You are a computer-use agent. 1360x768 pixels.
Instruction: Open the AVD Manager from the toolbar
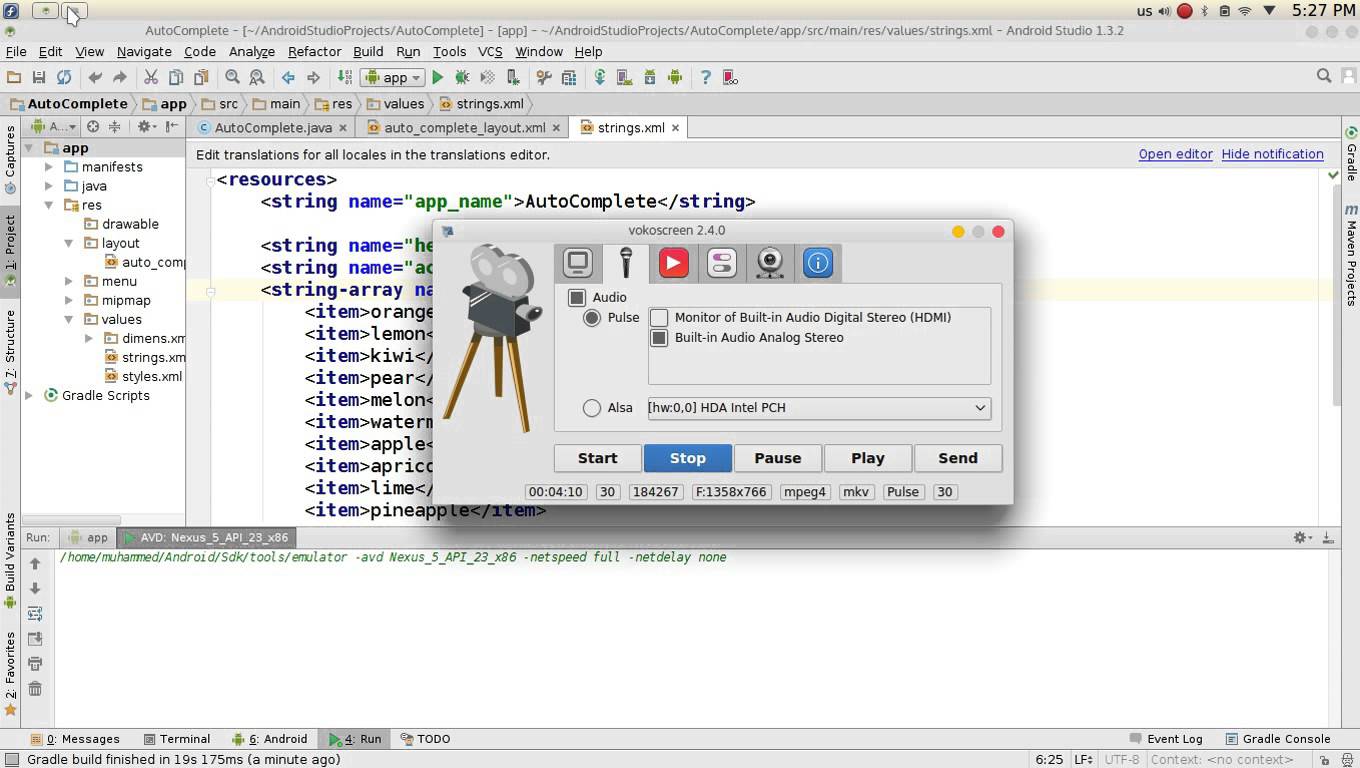pyautogui.click(x=623, y=77)
